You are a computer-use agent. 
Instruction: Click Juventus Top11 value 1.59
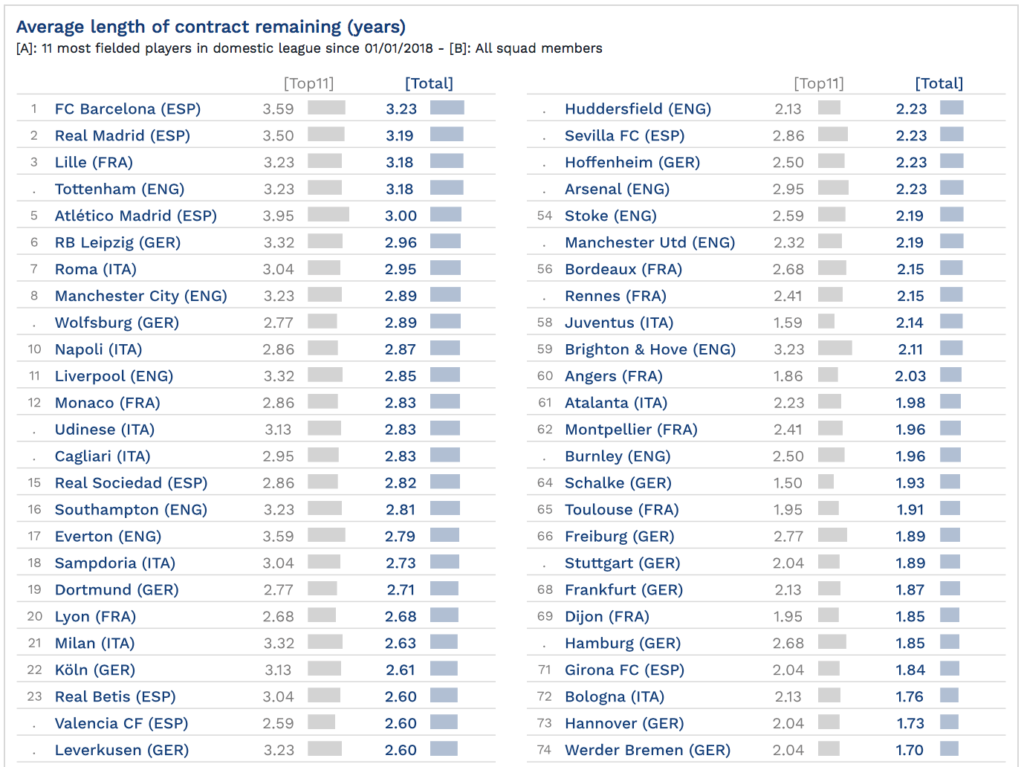point(788,323)
